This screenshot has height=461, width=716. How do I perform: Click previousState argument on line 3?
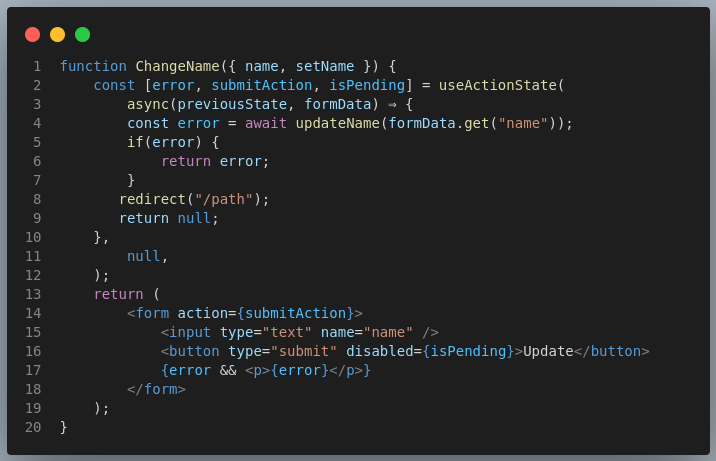point(232,105)
